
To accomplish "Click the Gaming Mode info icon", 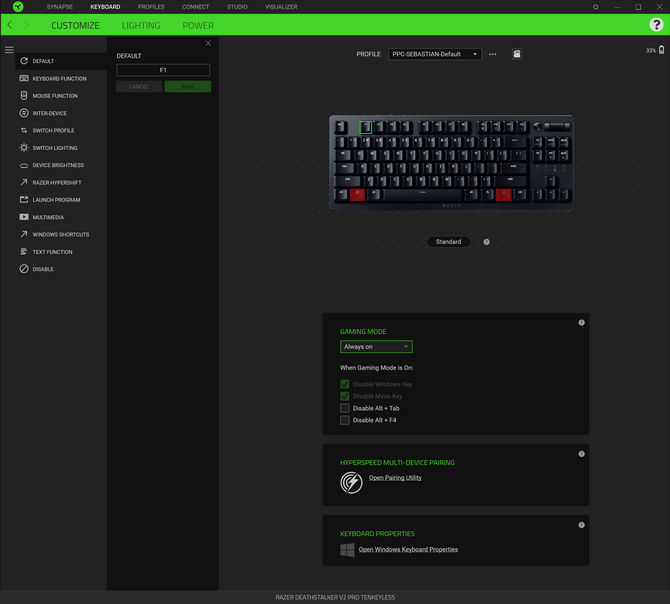I will click(581, 323).
